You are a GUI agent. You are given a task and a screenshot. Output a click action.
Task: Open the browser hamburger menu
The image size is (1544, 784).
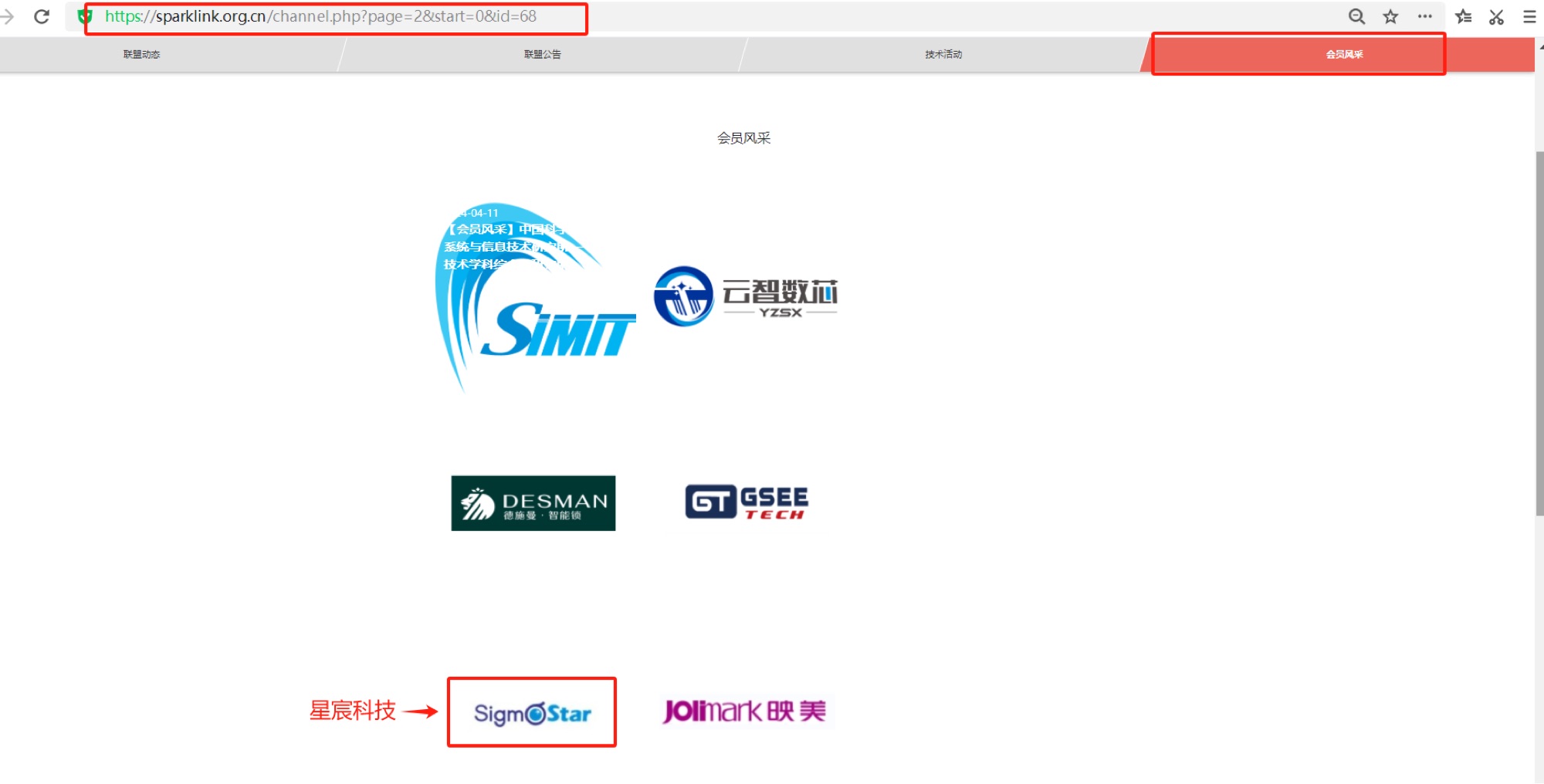[x=1529, y=16]
